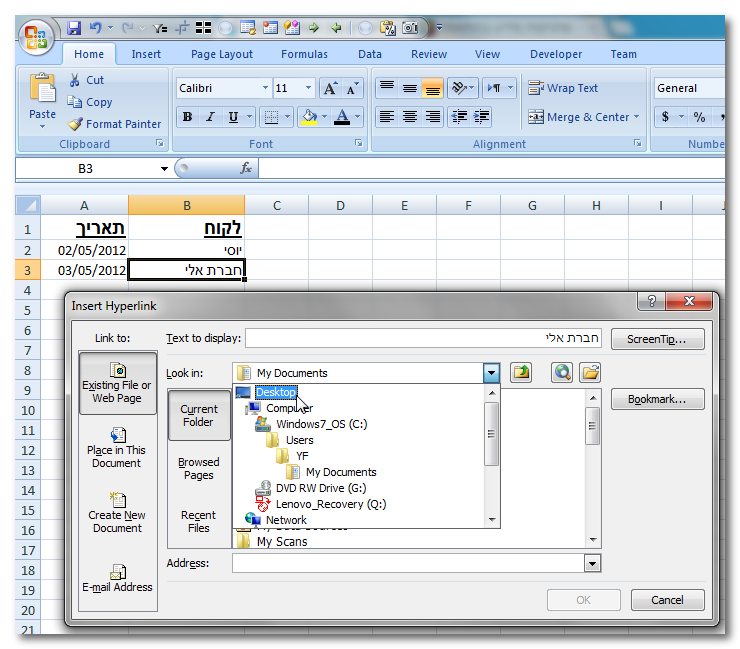
Task: Expand the Address field dropdown
Action: 593,564
